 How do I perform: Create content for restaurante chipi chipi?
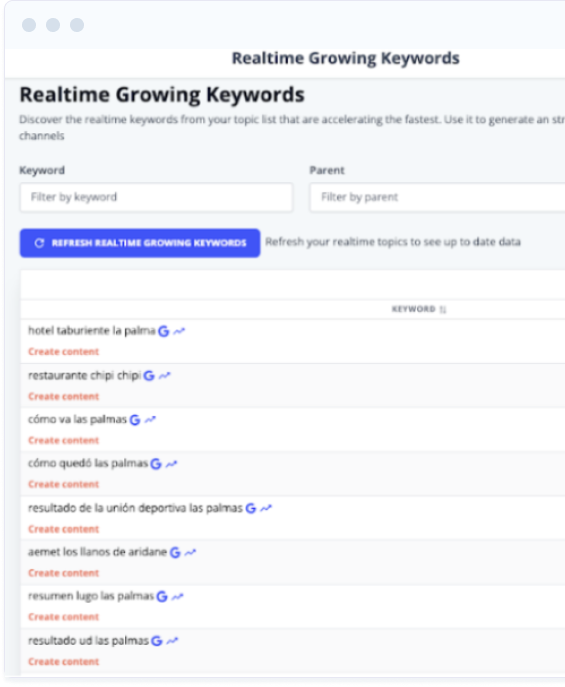click(x=64, y=397)
